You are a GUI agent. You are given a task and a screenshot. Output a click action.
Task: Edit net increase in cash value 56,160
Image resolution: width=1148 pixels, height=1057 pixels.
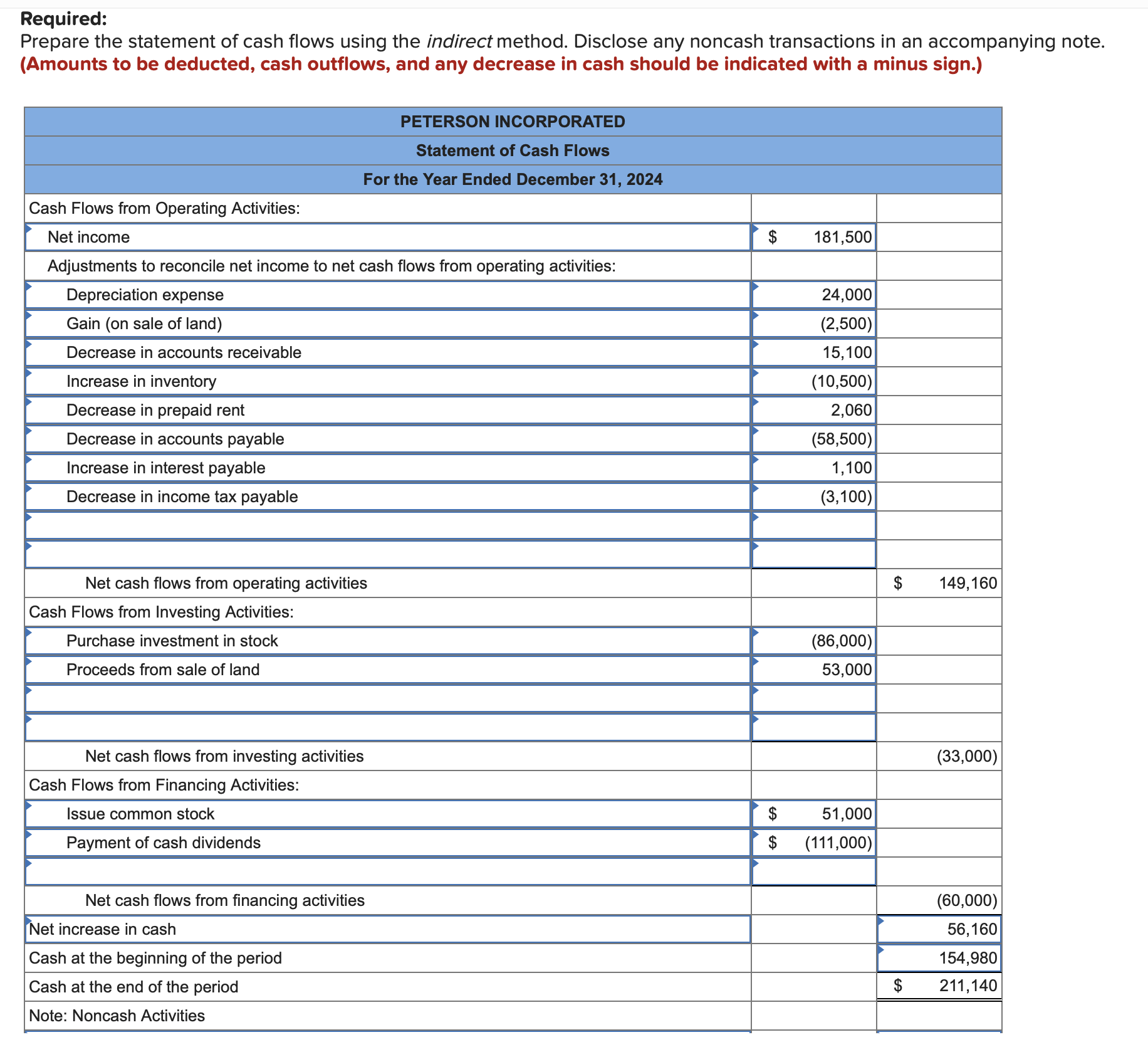[939, 929]
